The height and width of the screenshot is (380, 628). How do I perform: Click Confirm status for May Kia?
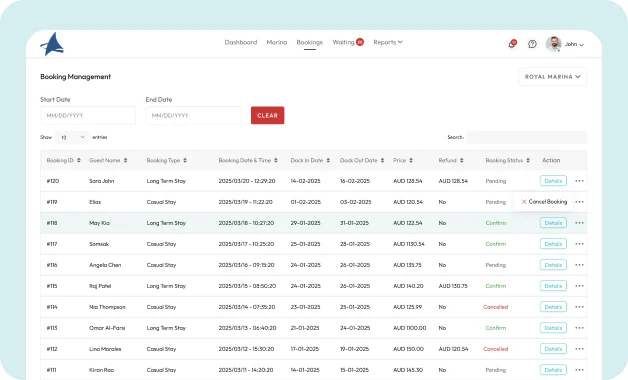496,223
